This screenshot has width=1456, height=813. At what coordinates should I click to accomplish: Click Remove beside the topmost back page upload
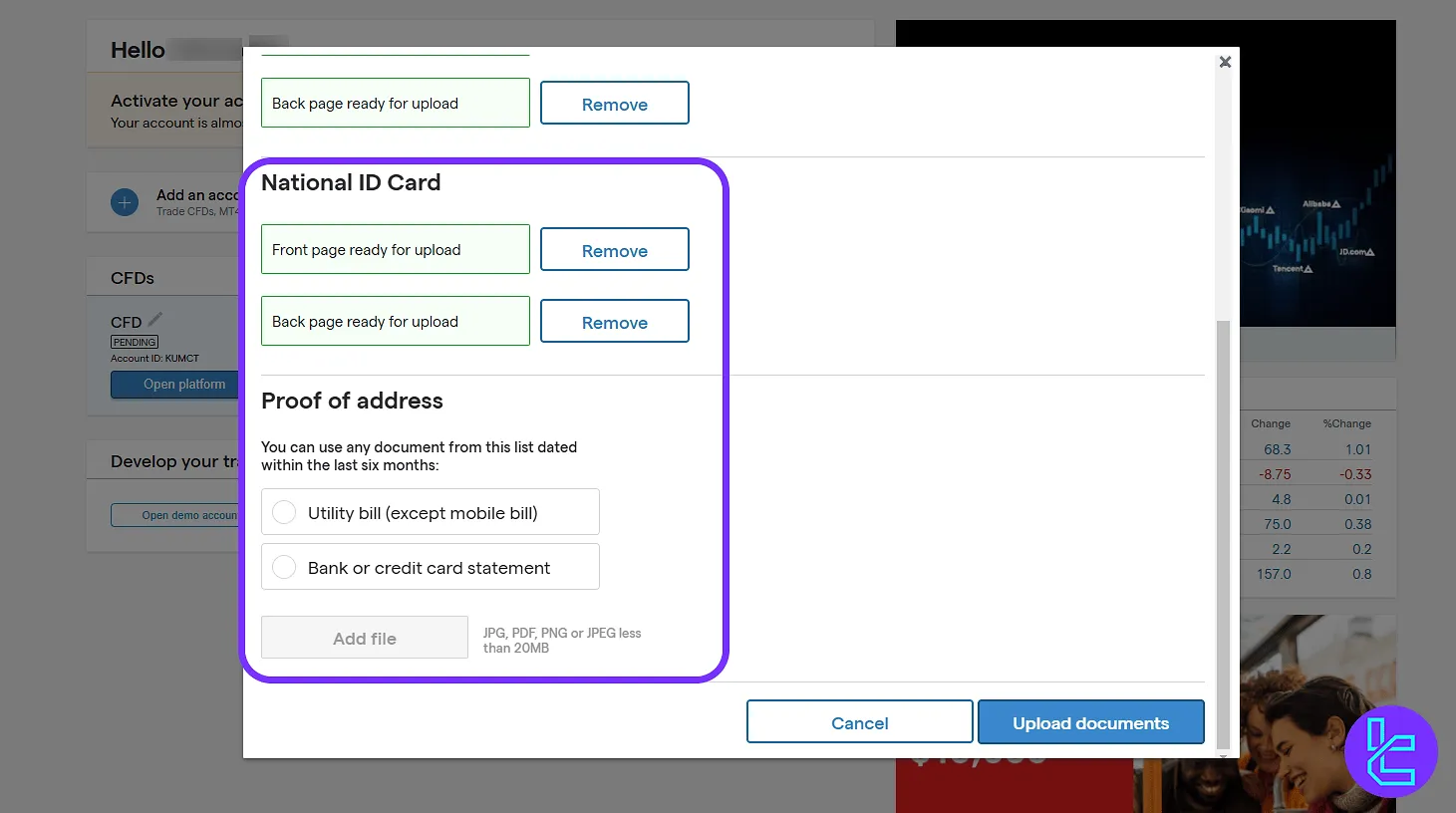pyautogui.click(x=614, y=103)
